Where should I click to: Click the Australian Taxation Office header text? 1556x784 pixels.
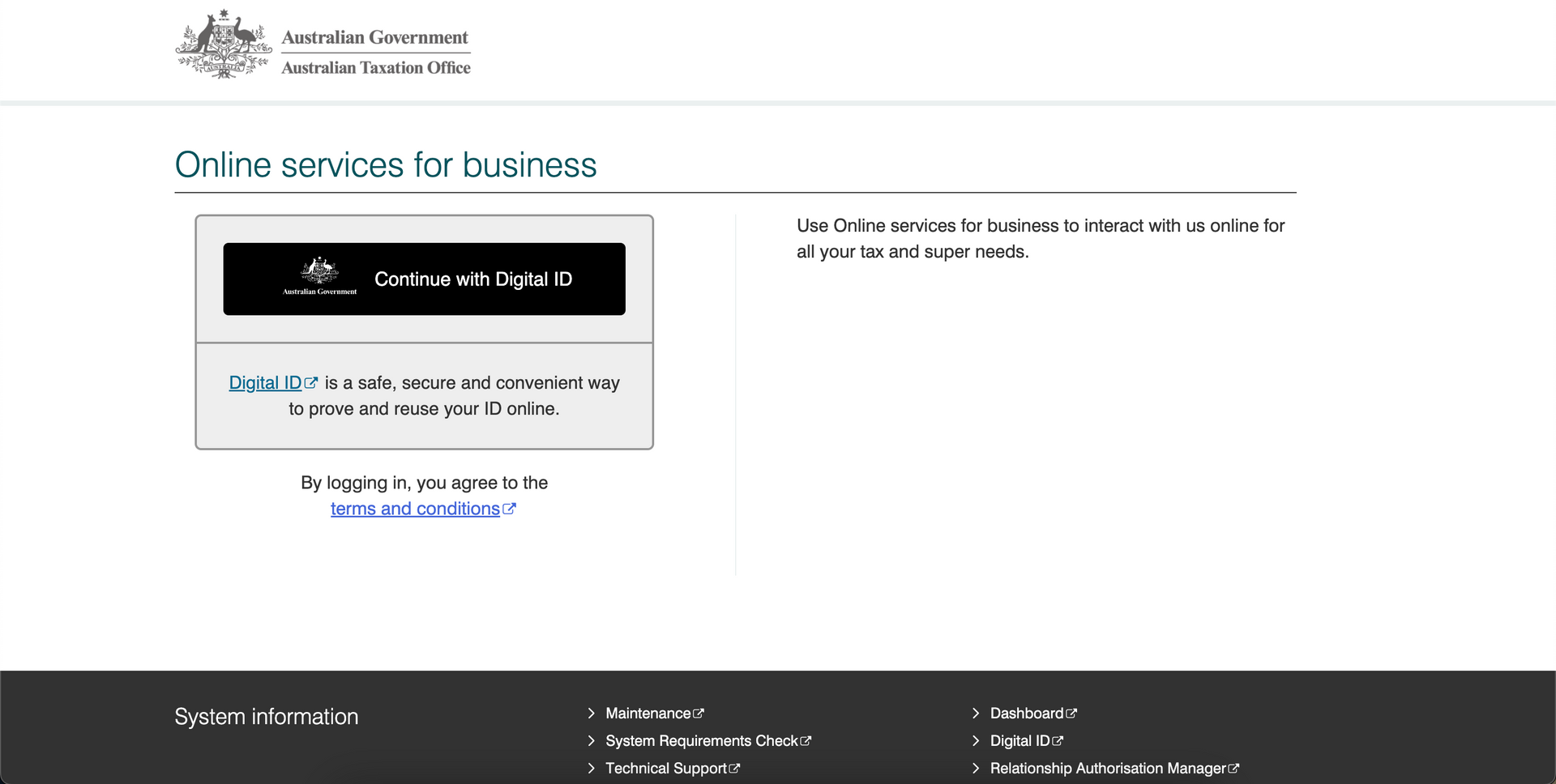coord(376,68)
